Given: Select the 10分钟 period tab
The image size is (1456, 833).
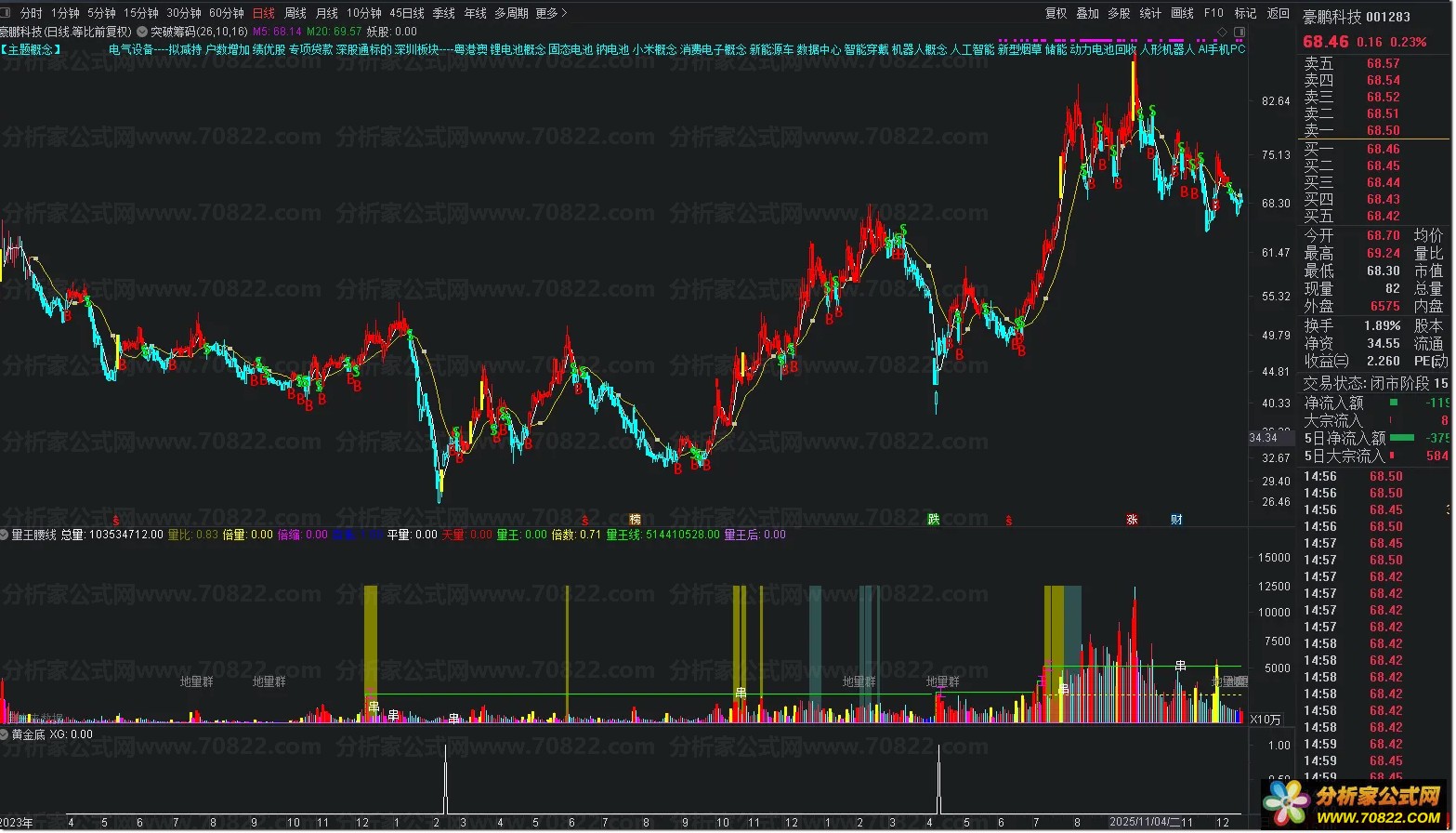Looking at the screenshot, I should tap(364, 13).
